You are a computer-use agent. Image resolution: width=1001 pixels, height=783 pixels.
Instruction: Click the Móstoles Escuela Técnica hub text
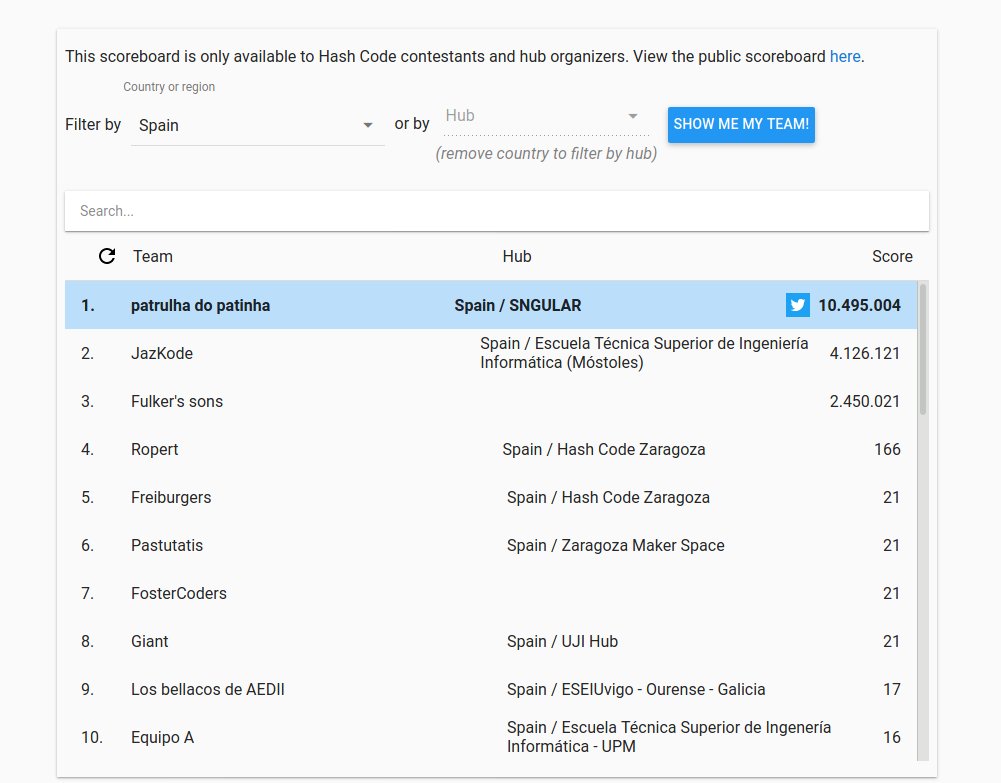(x=644, y=353)
